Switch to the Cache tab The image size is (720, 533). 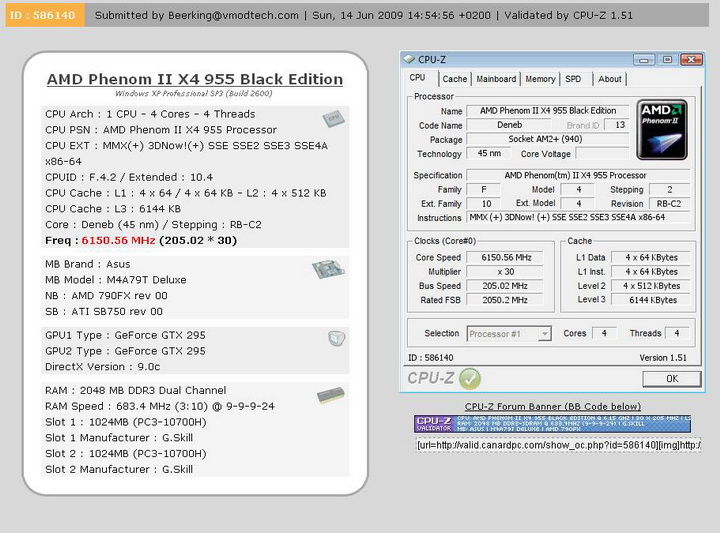pos(455,79)
